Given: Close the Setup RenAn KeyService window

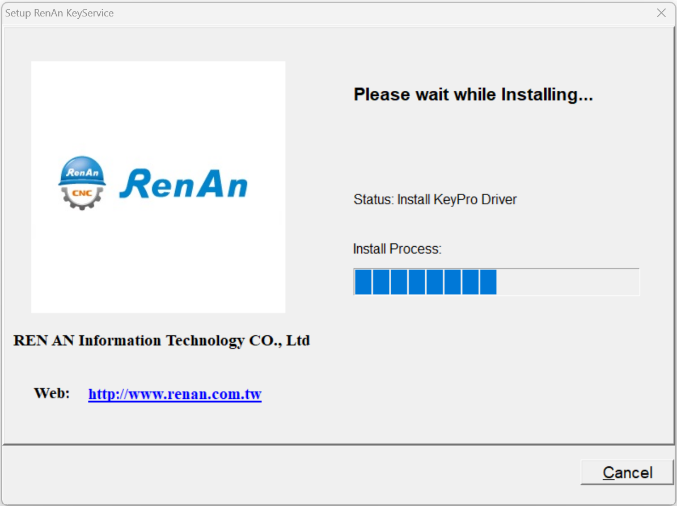Looking at the screenshot, I should pyautogui.click(x=661, y=13).
